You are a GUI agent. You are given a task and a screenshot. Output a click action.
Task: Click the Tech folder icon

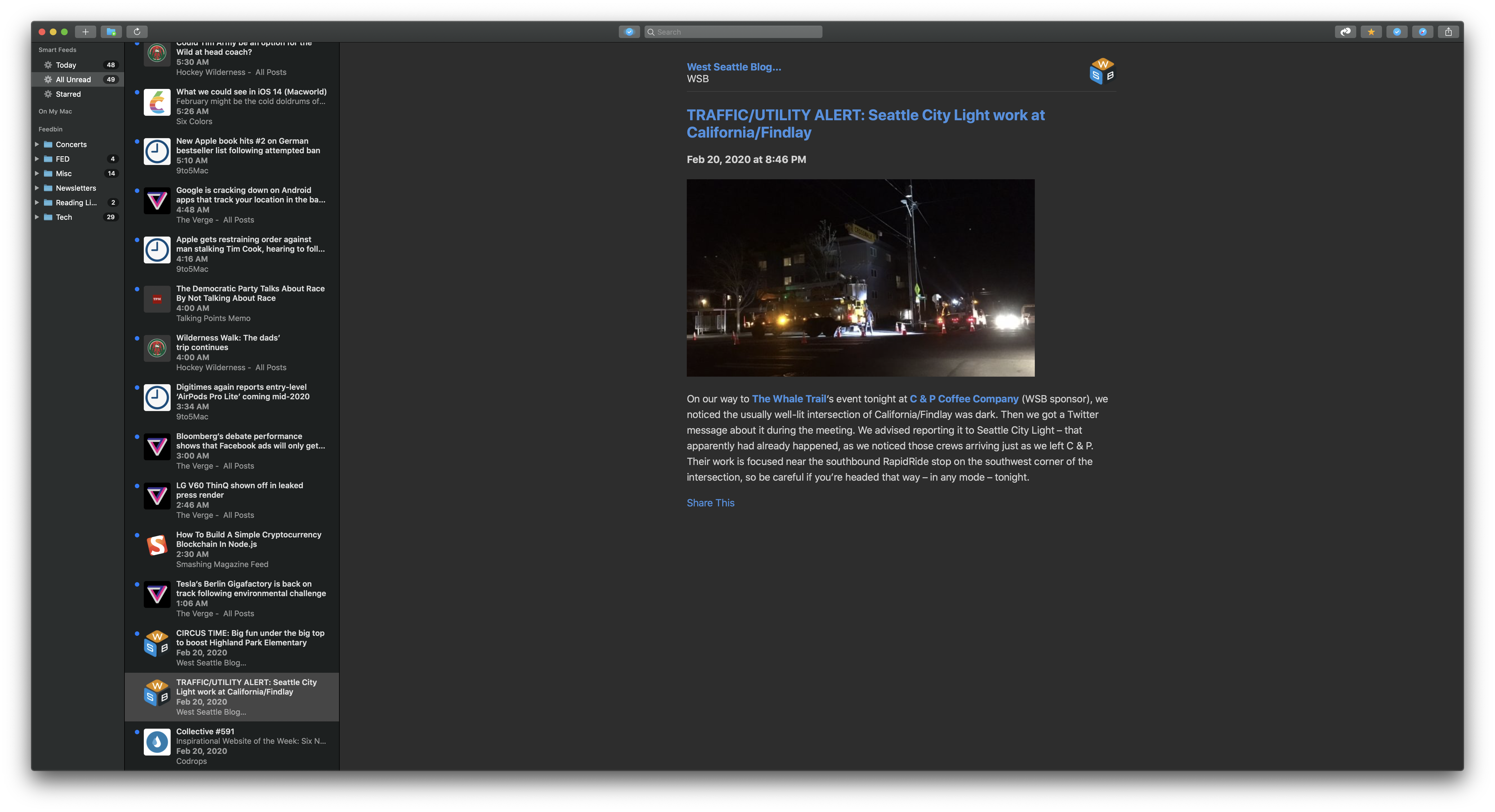(x=48, y=217)
